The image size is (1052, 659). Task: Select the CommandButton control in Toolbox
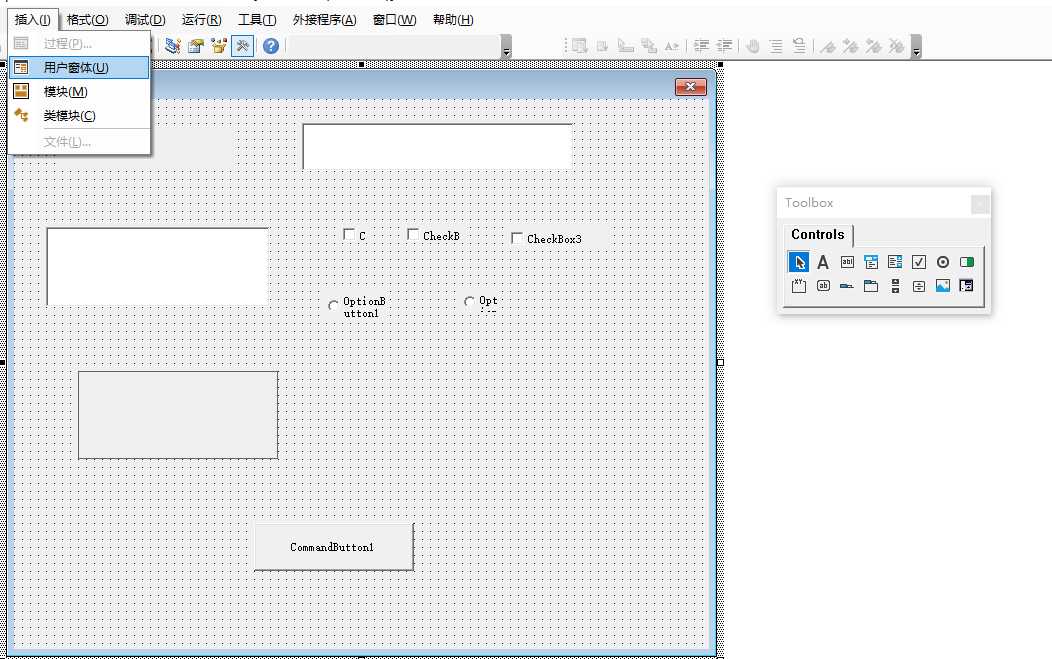pyautogui.click(x=823, y=286)
